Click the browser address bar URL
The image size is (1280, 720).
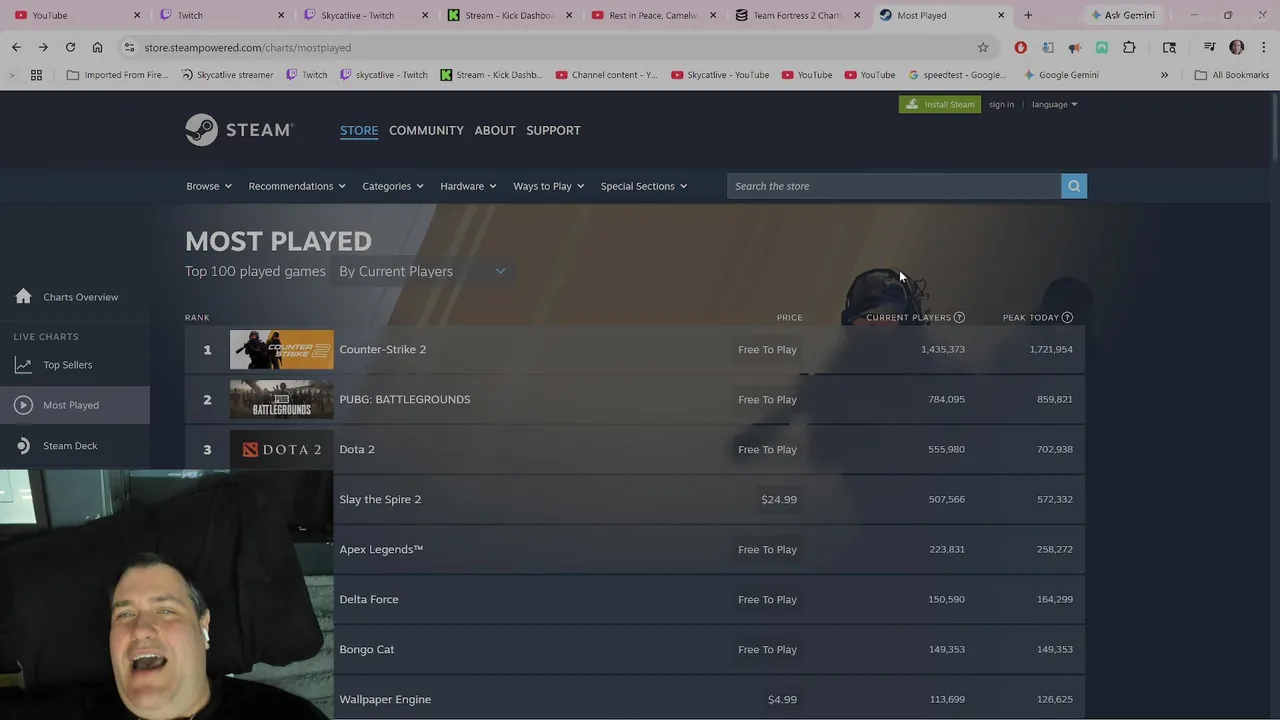click(247, 47)
